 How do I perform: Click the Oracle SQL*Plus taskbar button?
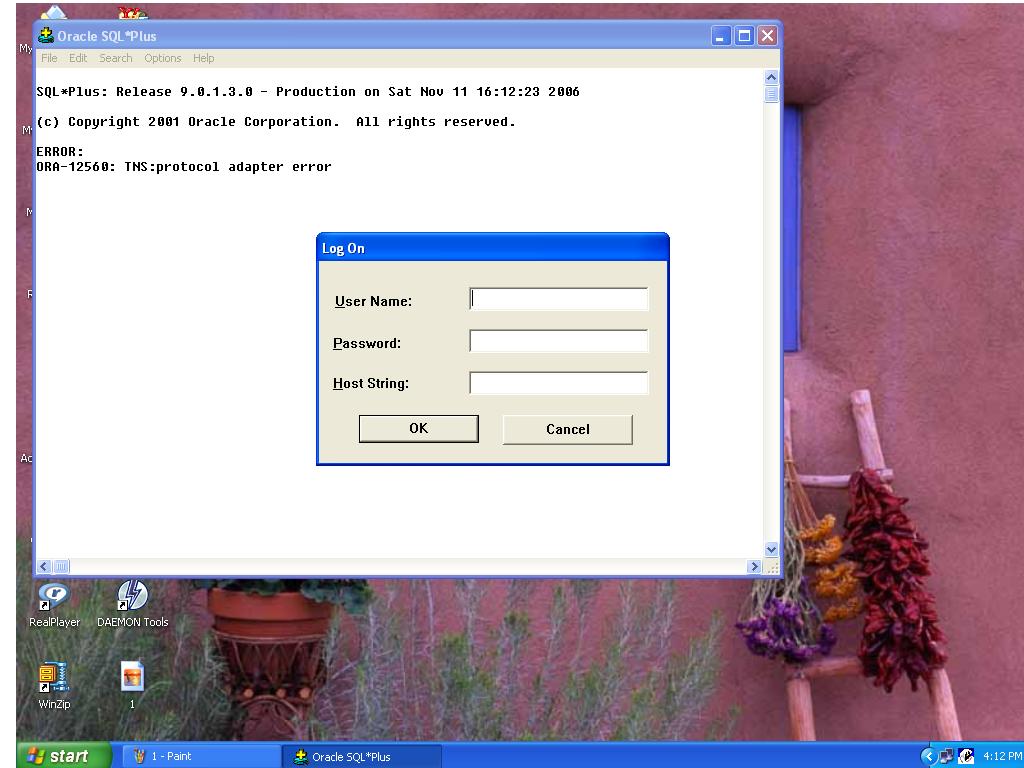pos(360,757)
